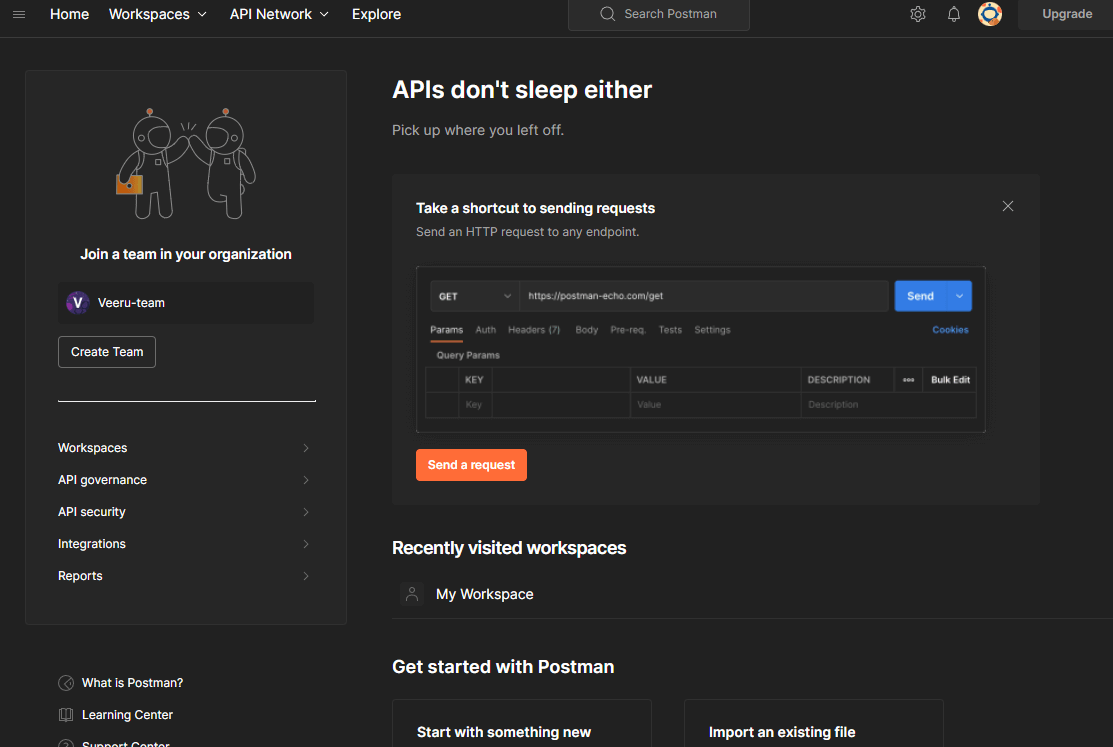Click the What is Postman icon
The image size is (1113, 747).
[66, 683]
